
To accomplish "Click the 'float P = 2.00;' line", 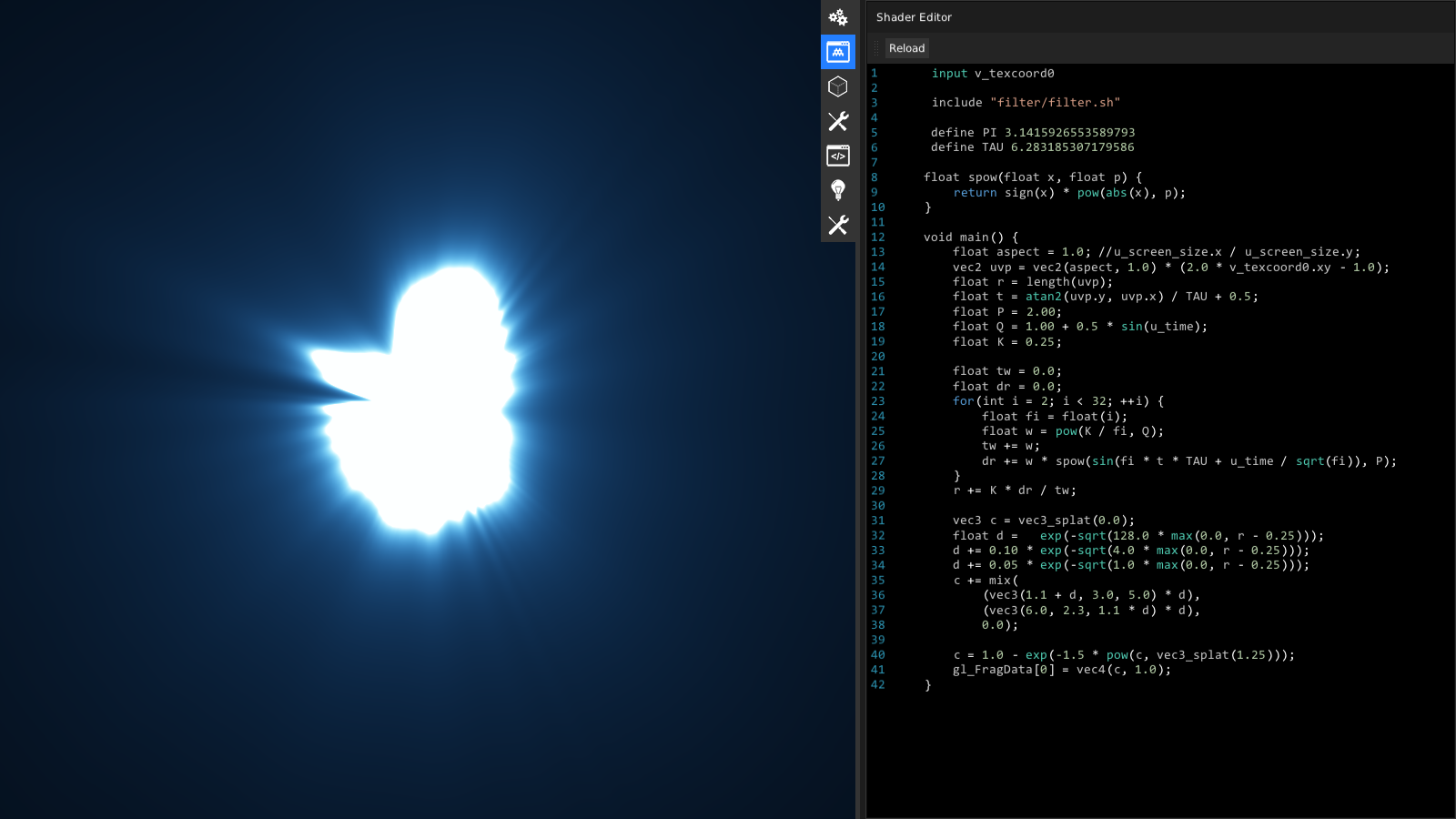I will point(1007,312).
